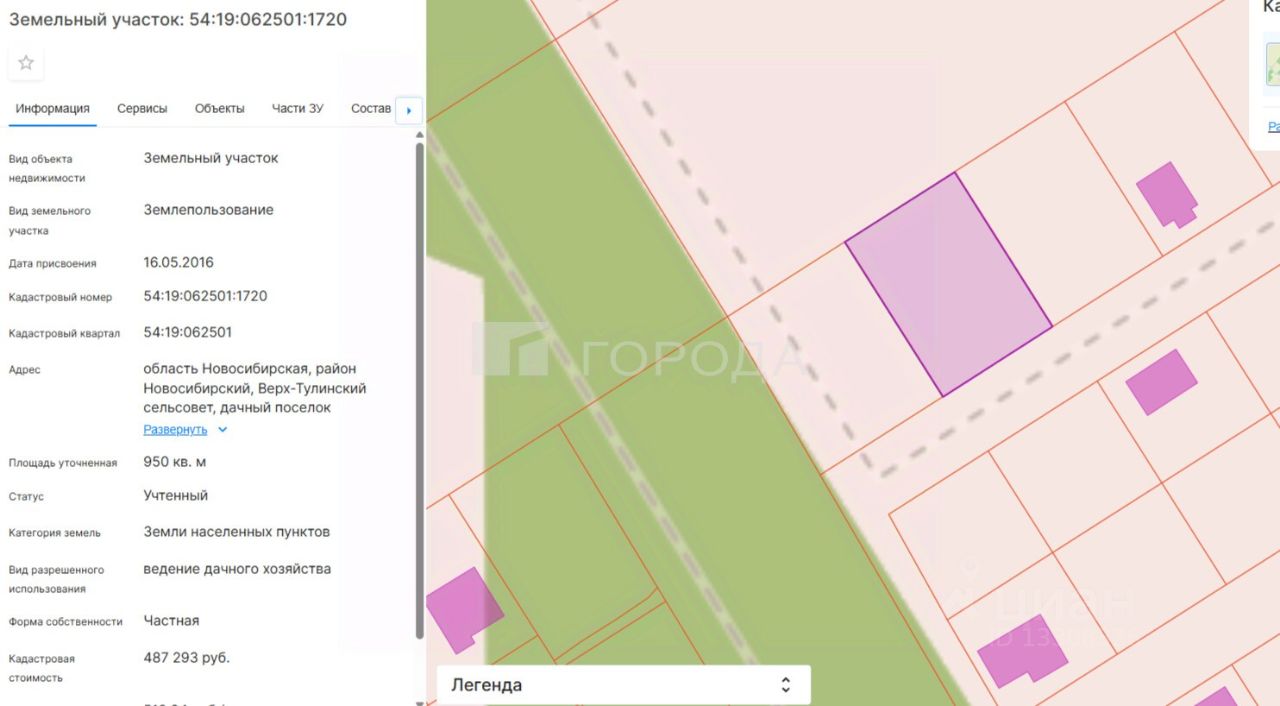This screenshot has width=1280, height=706.
Task: Select the highlighted purple land parcel
Action: (x=948, y=285)
